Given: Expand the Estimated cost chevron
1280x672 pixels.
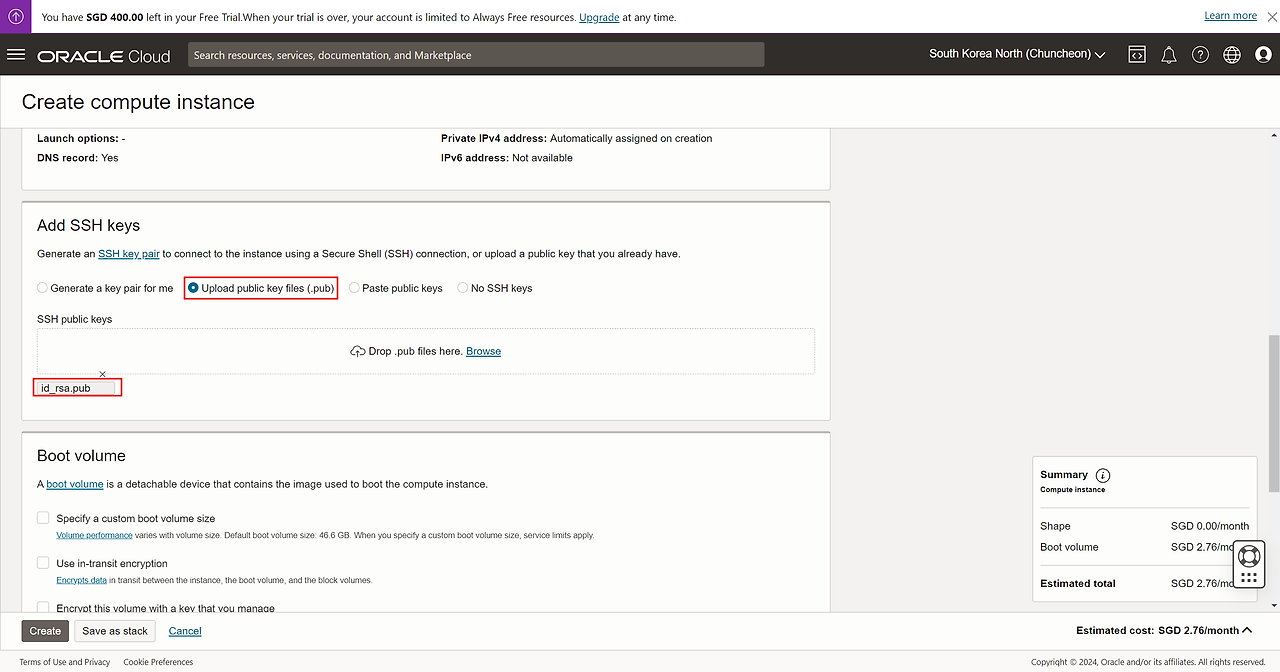Looking at the screenshot, I should [1247, 630].
